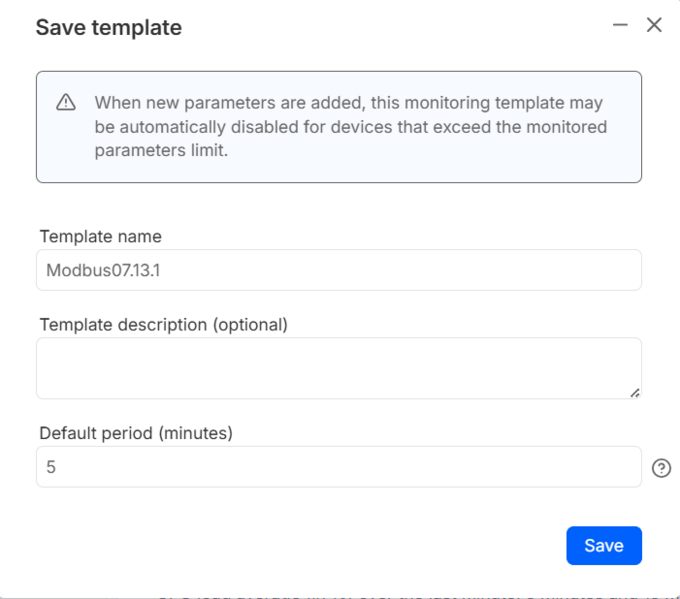Click the "Template description (optional)" label
The height and width of the screenshot is (599, 680).
click(163, 325)
